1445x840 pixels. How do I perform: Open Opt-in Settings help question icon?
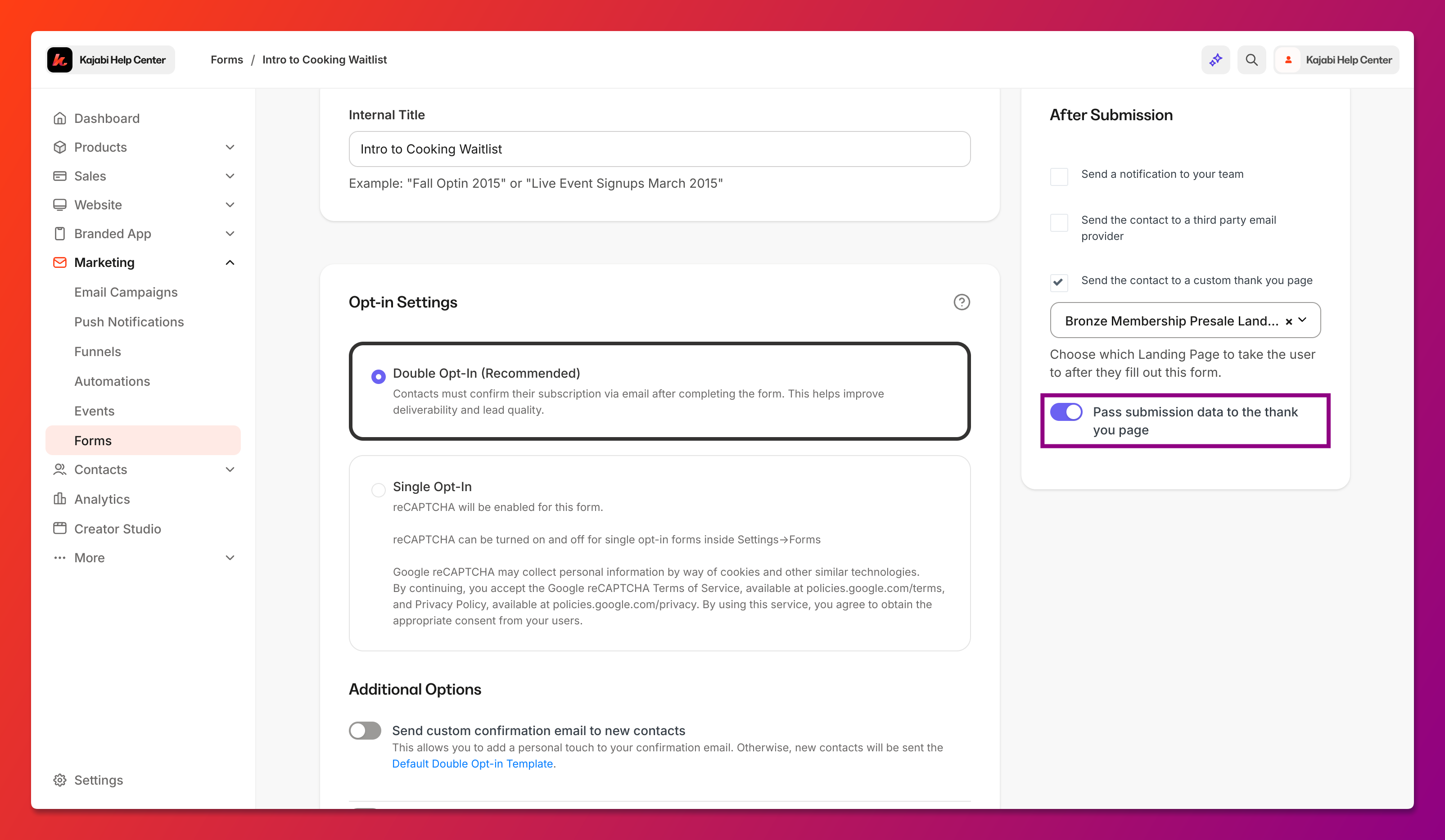click(x=962, y=302)
